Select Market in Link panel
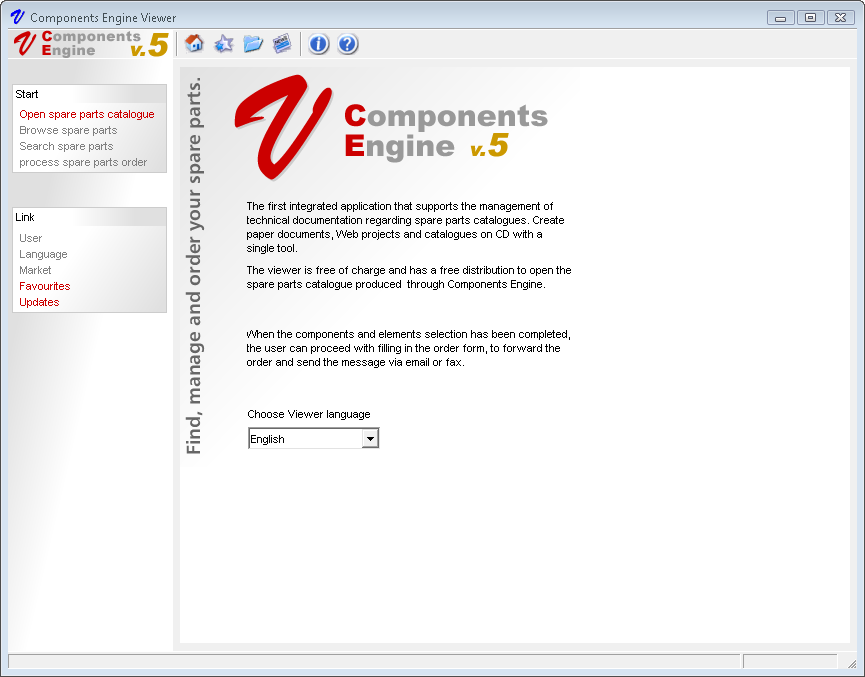The height and width of the screenshot is (677, 865). pyautogui.click(x=35, y=270)
